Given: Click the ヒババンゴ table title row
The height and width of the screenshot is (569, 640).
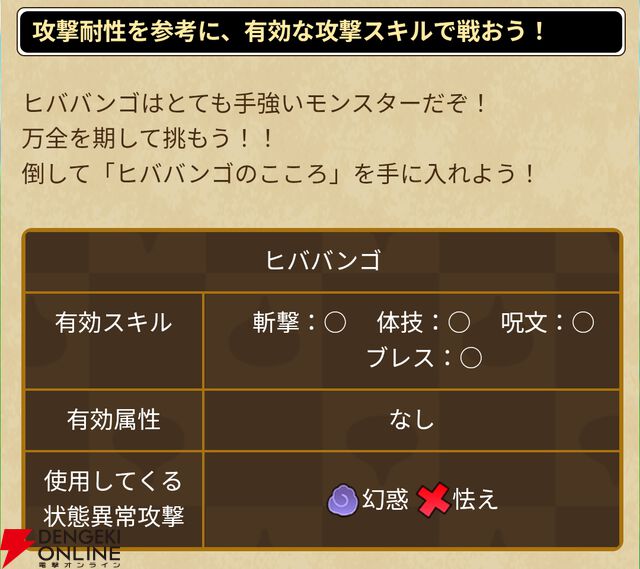Looking at the screenshot, I should point(322,262).
